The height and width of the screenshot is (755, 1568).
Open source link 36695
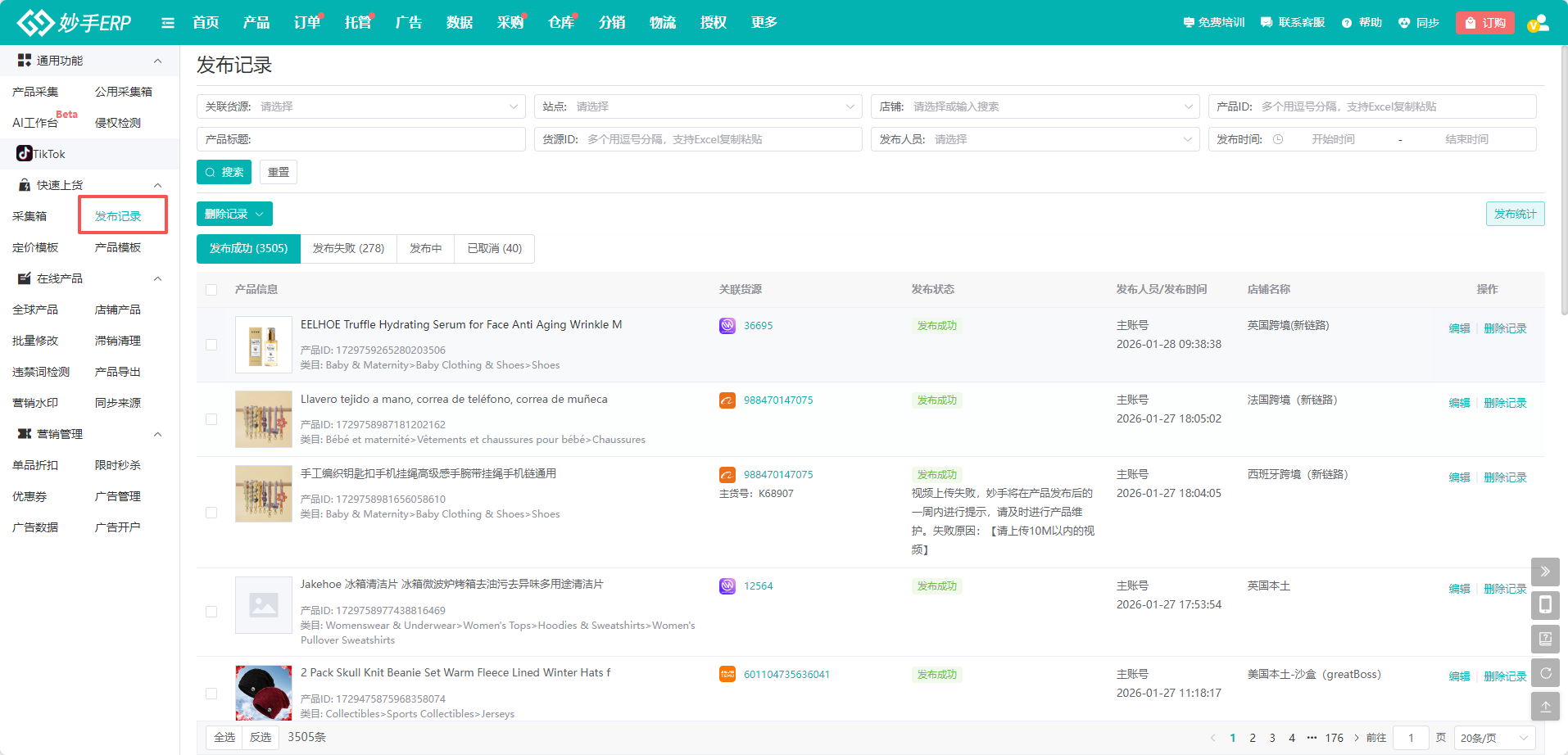758,326
